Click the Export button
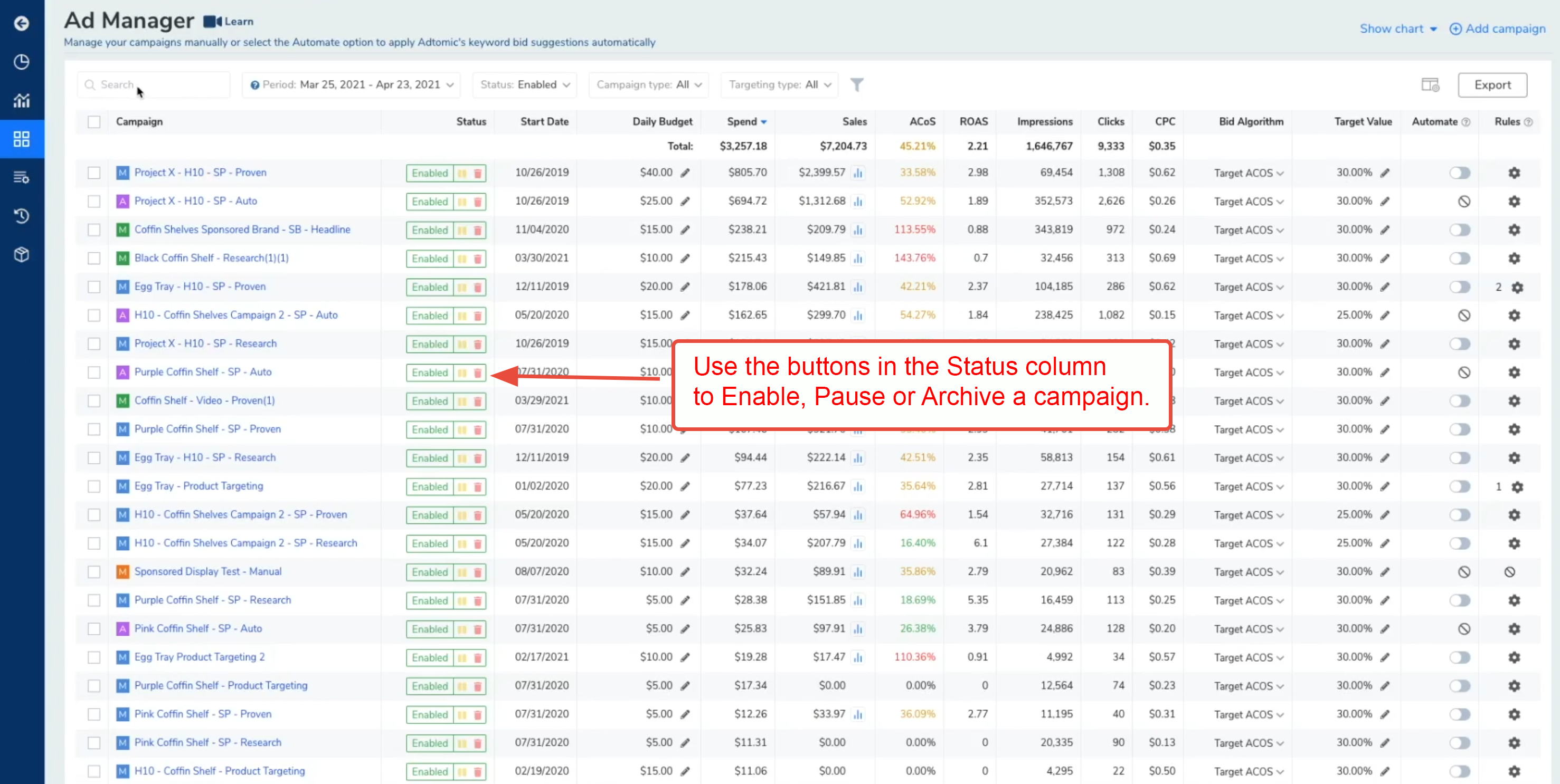Image resolution: width=1560 pixels, height=784 pixels. (x=1492, y=85)
